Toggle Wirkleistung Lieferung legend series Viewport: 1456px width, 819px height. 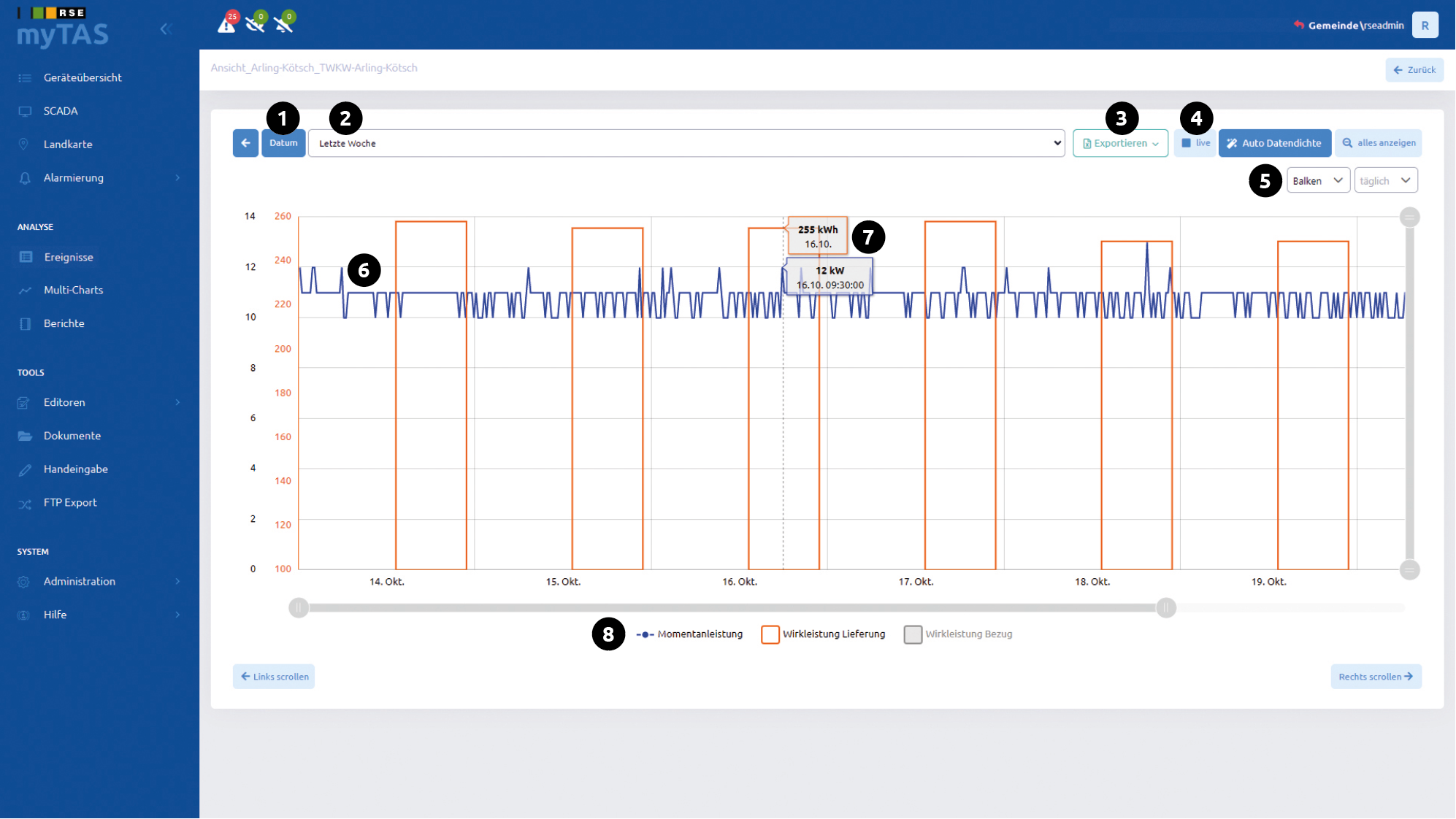click(x=823, y=634)
